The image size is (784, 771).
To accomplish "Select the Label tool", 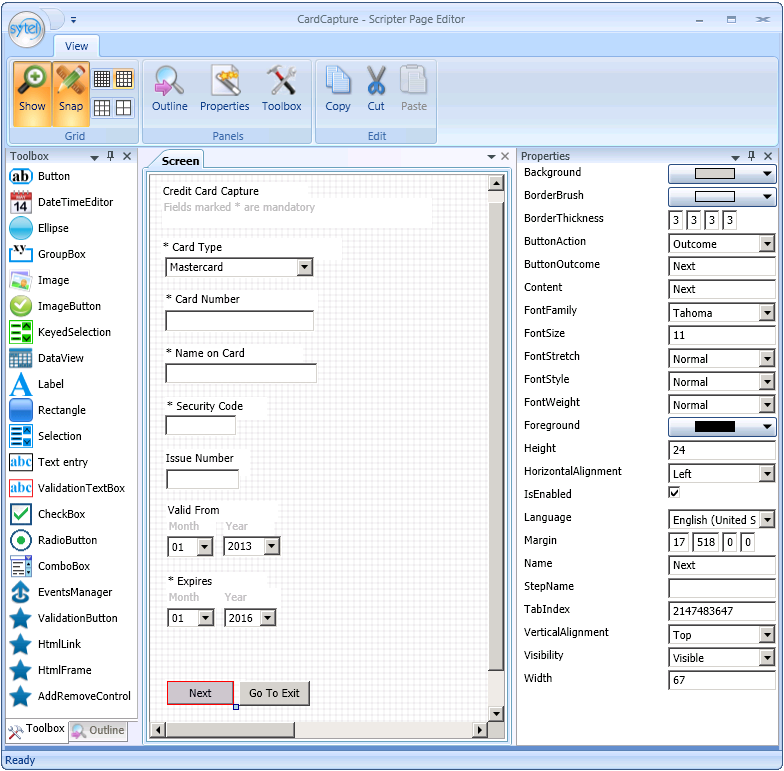I will [36, 384].
